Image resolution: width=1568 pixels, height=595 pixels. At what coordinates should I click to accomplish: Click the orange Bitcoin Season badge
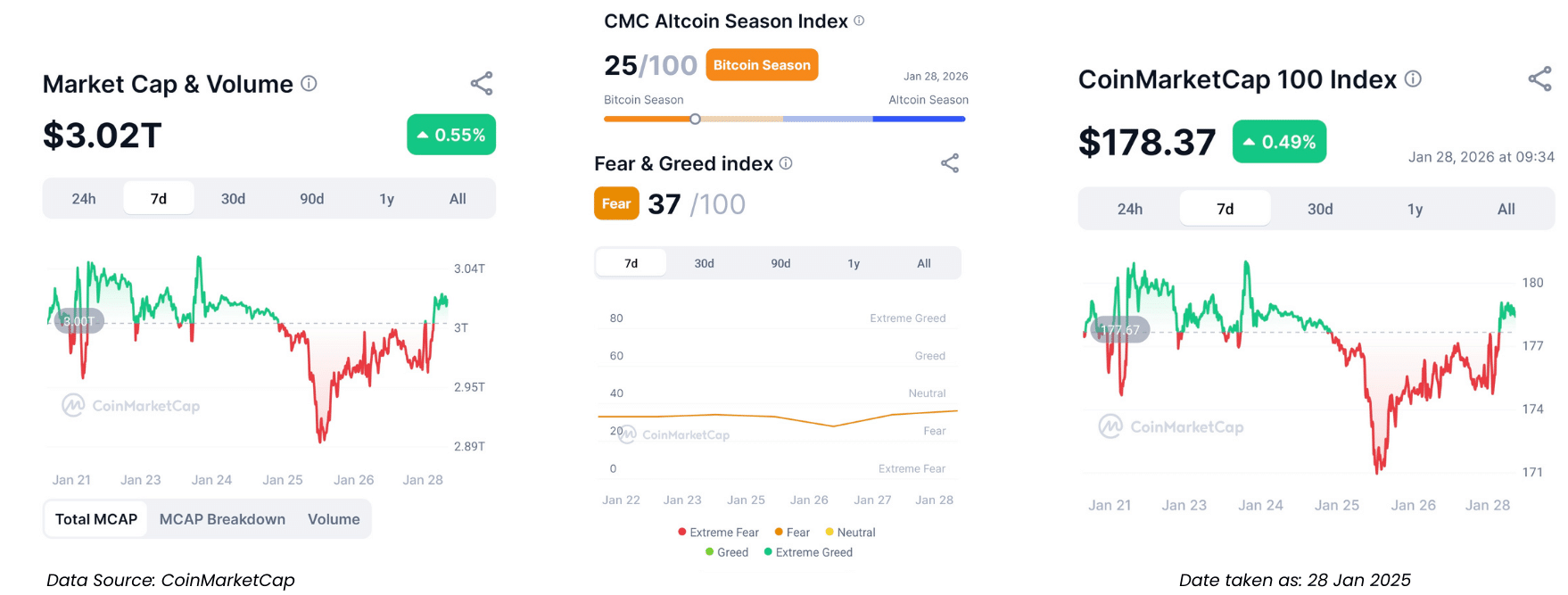click(x=762, y=65)
